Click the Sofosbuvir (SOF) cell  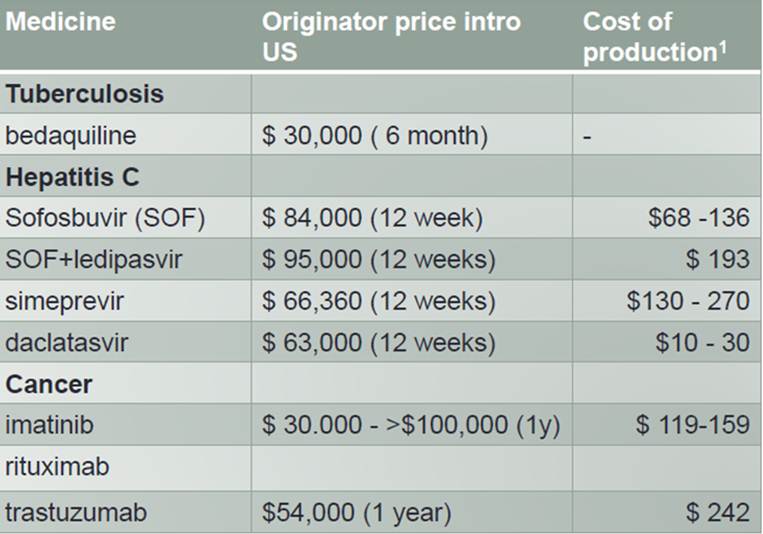pos(104,219)
